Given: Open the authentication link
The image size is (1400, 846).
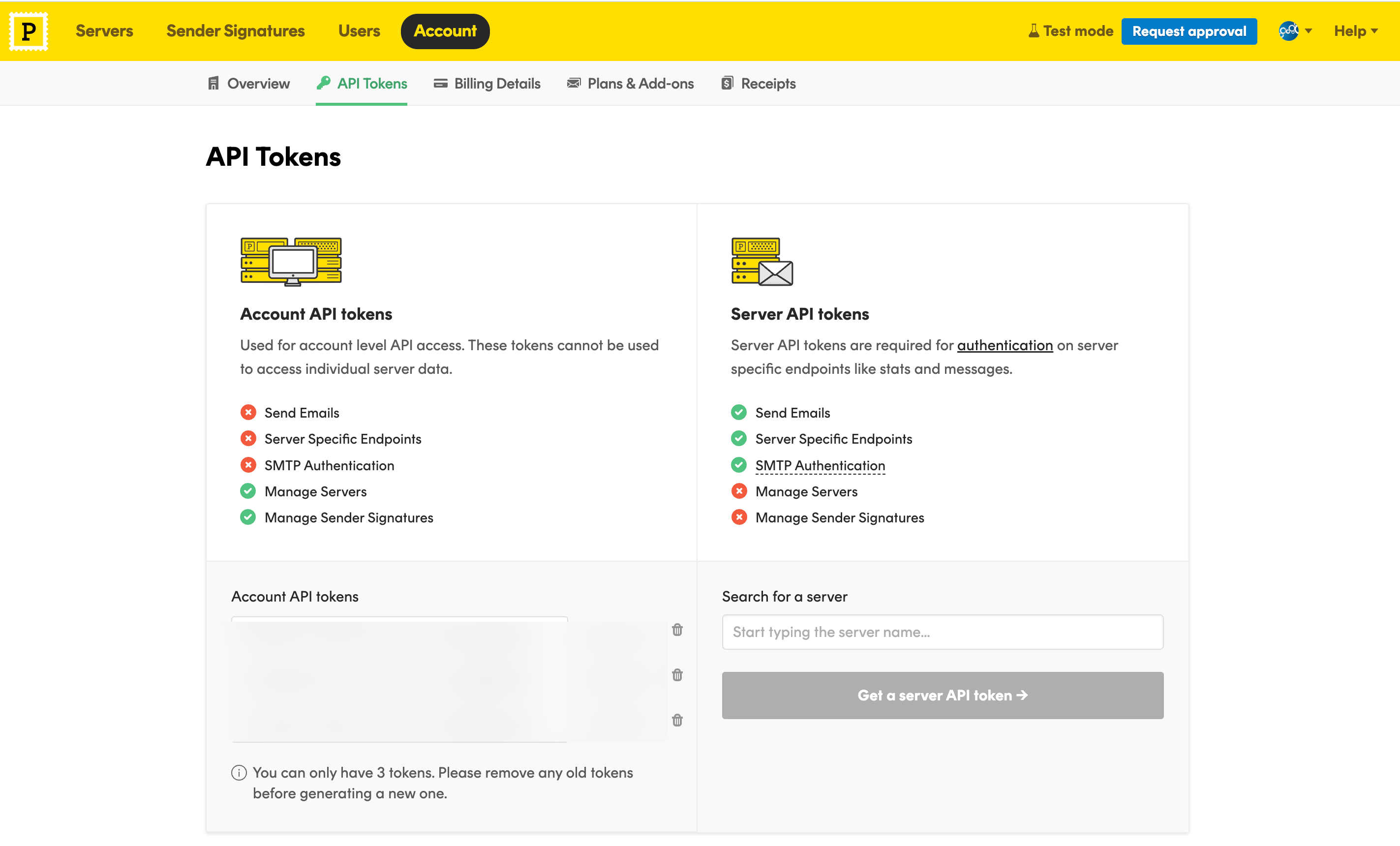Looking at the screenshot, I should [x=1004, y=345].
